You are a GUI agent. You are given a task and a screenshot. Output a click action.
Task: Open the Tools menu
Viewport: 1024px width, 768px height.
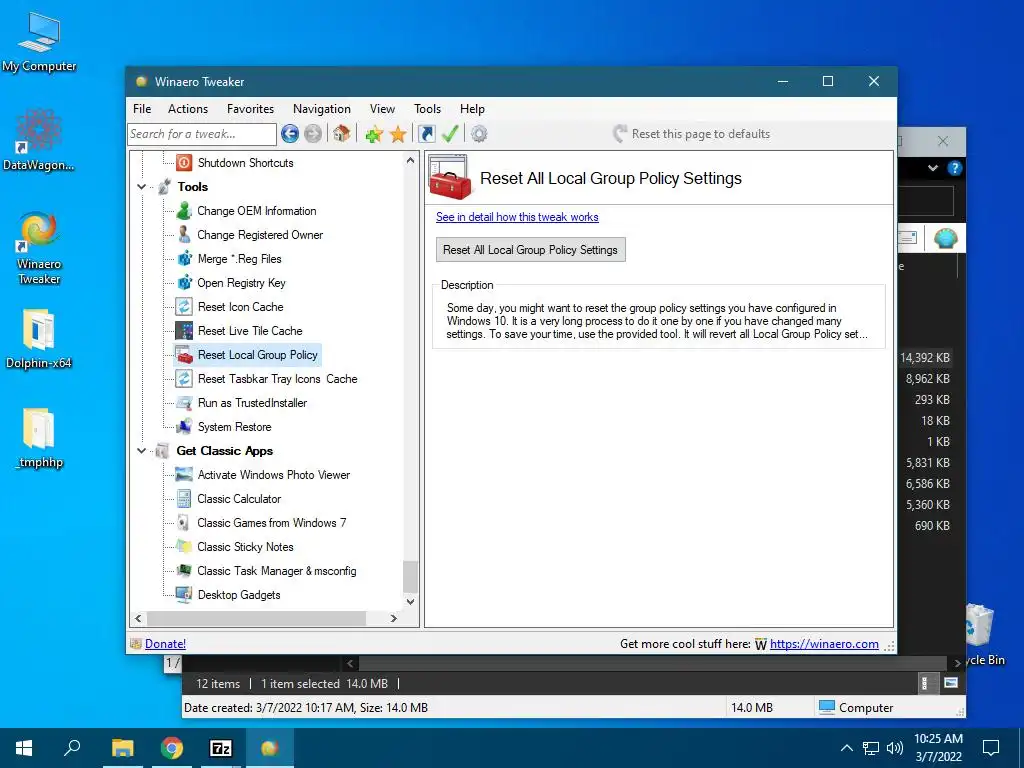[427, 109]
